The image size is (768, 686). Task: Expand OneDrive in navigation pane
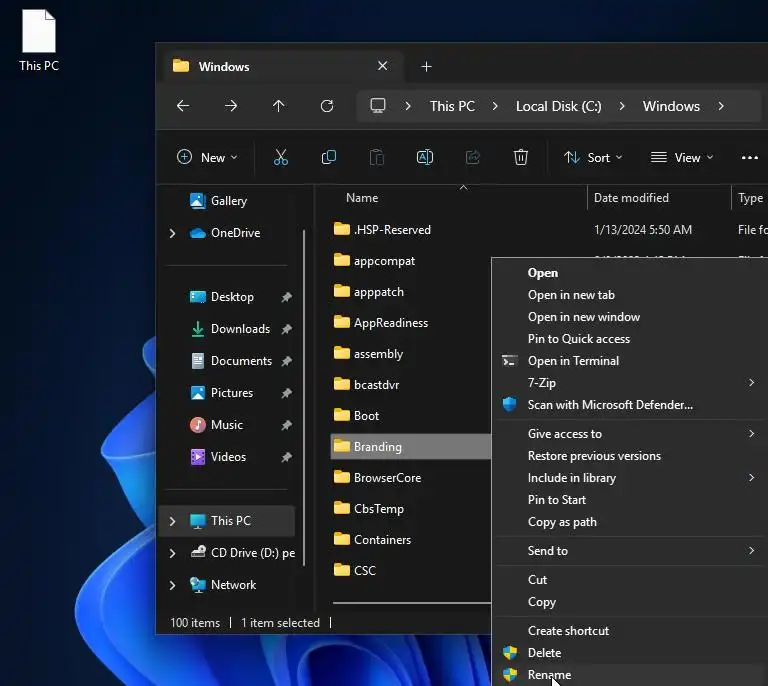click(x=172, y=233)
